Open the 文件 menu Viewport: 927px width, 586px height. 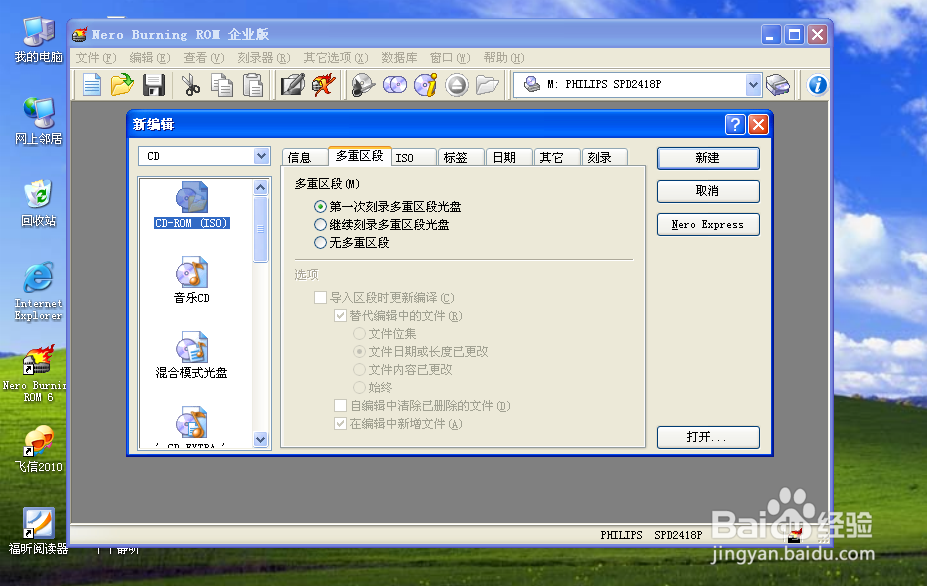click(x=96, y=58)
